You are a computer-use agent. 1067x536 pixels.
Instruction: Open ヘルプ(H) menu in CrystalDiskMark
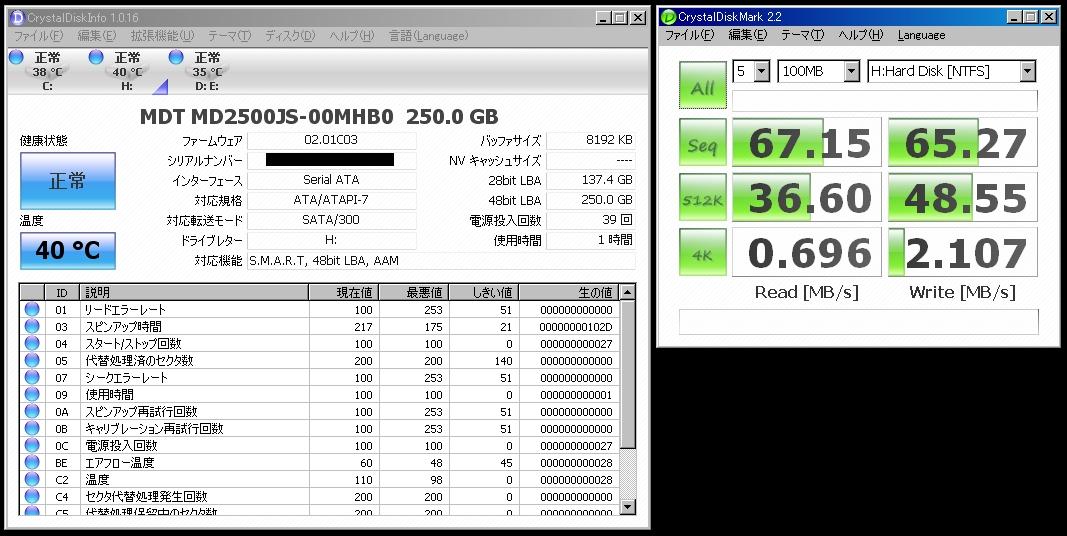tap(860, 35)
